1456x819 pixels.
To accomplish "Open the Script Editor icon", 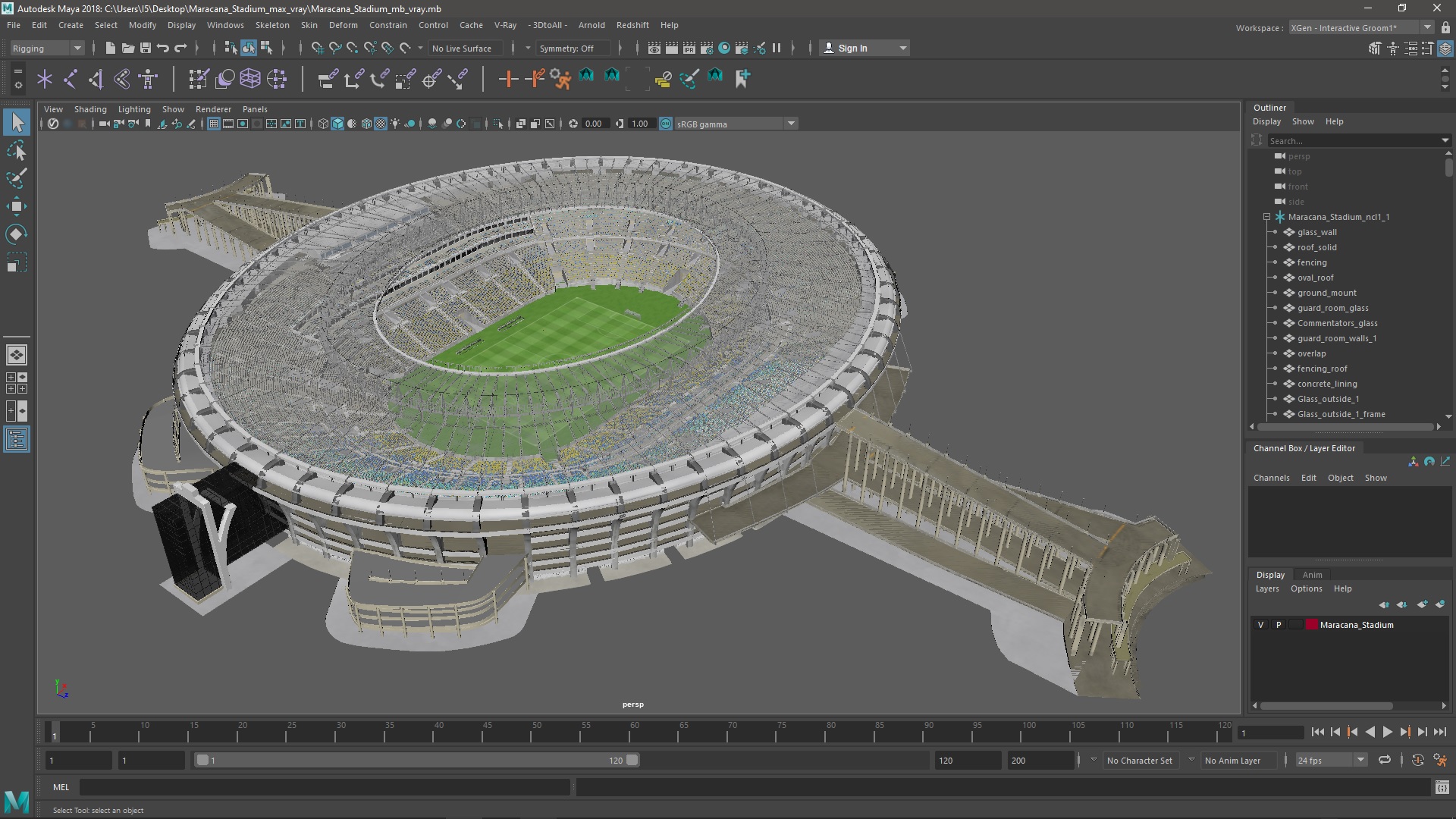I will coord(1442,787).
